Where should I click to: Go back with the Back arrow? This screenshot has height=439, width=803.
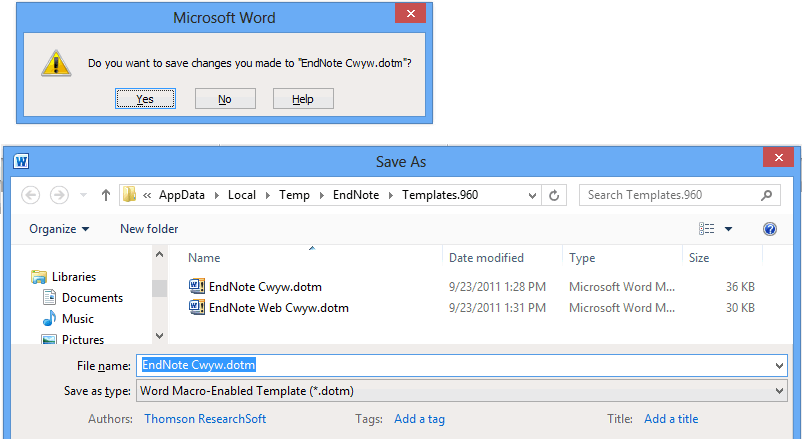(x=31, y=195)
